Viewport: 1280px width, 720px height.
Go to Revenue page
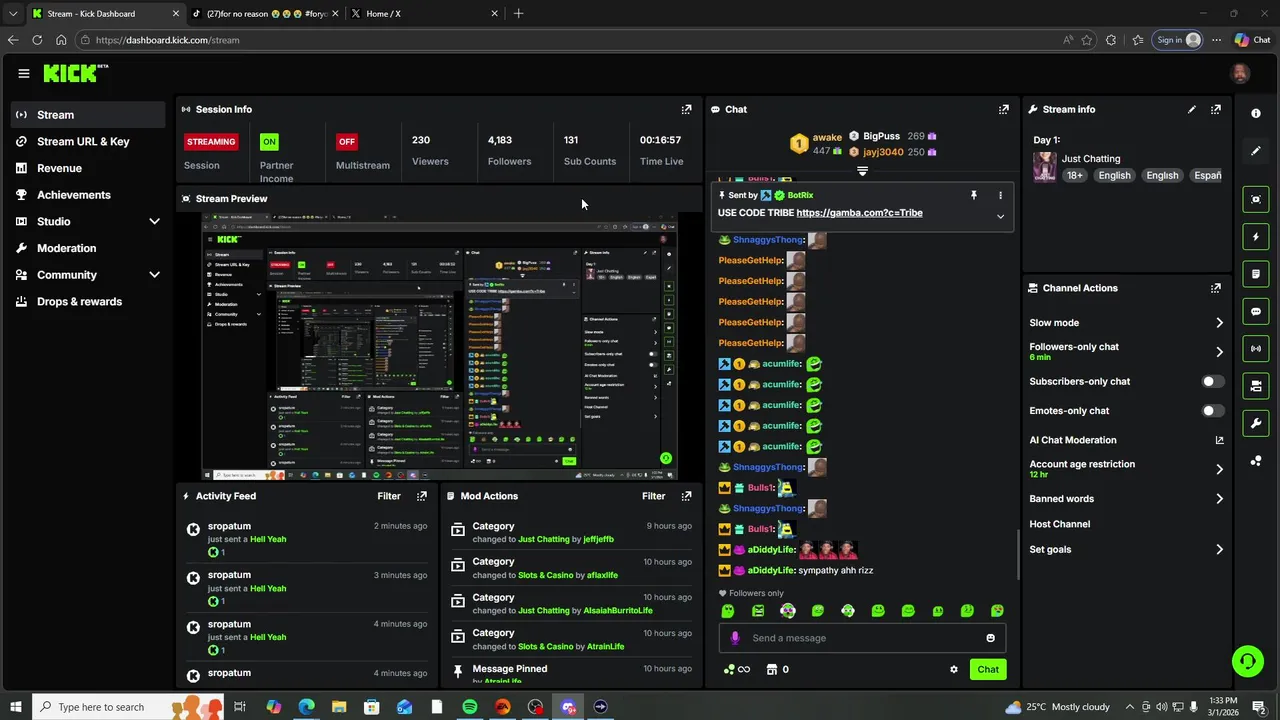point(88,168)
